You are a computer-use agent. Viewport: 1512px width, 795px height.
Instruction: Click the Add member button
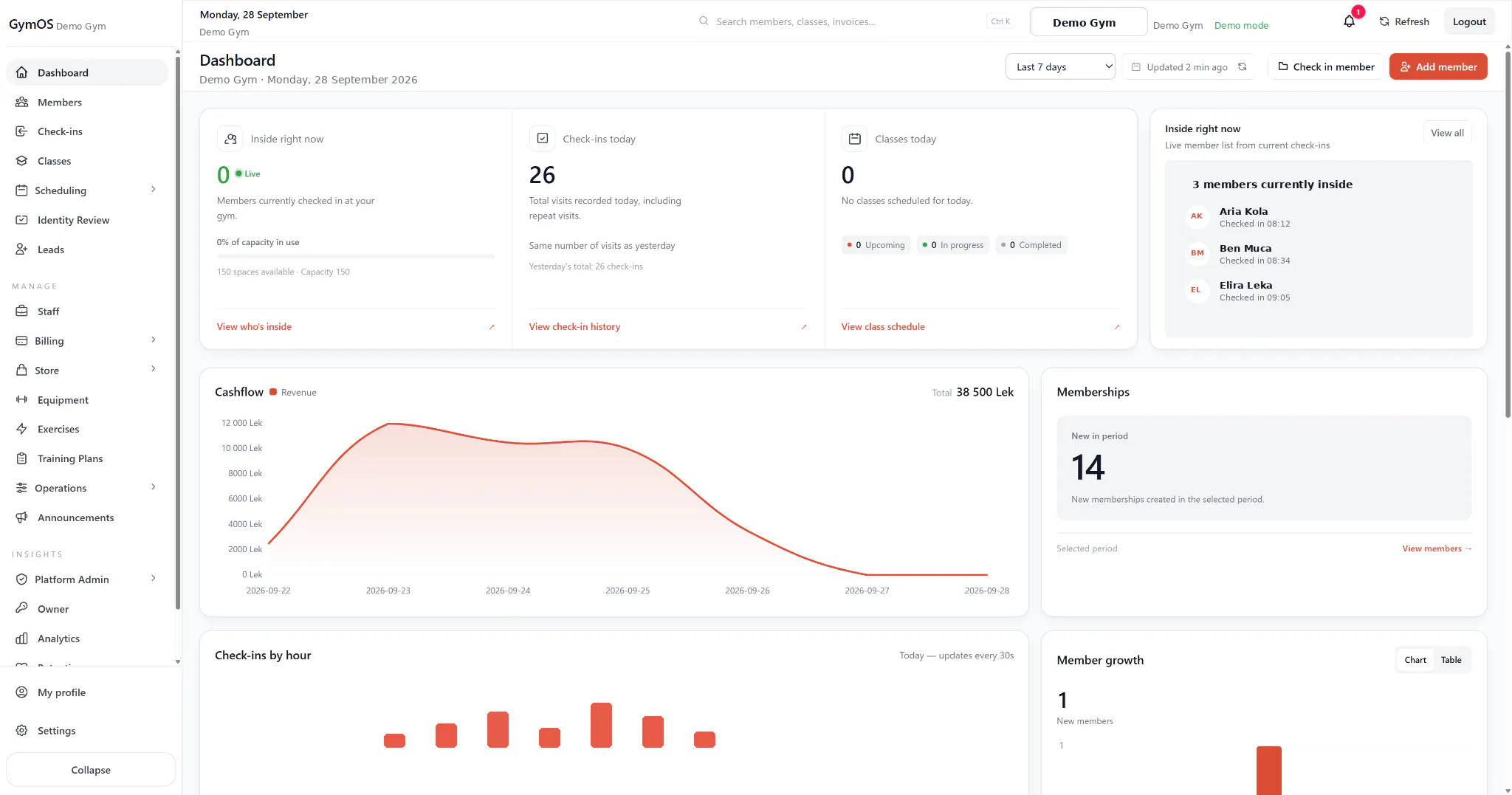1438,66
